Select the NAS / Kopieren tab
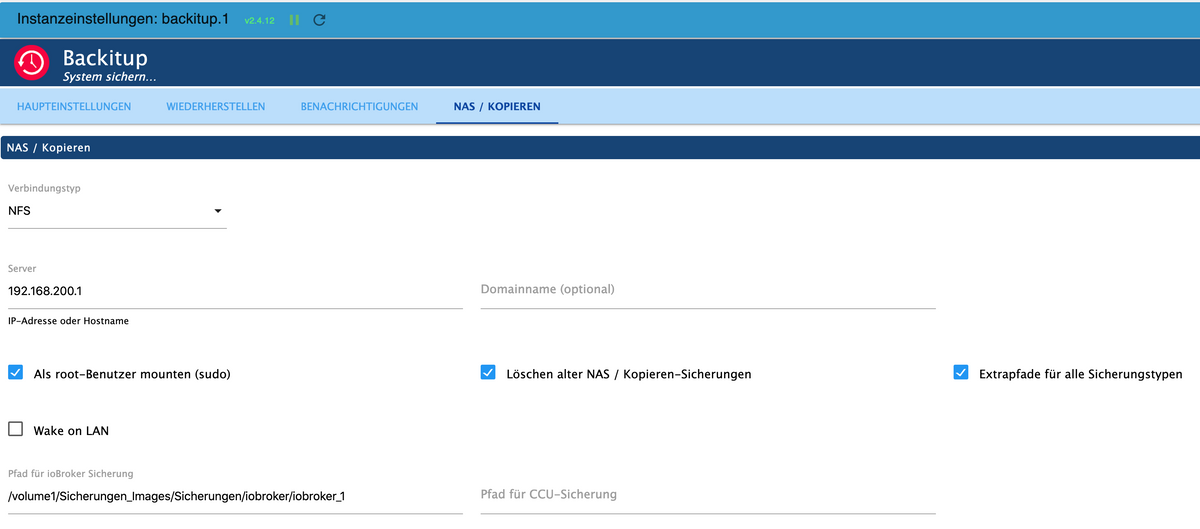Viewport: 1200px width, 529px height. pyautogui.click(x=497, y=106)
